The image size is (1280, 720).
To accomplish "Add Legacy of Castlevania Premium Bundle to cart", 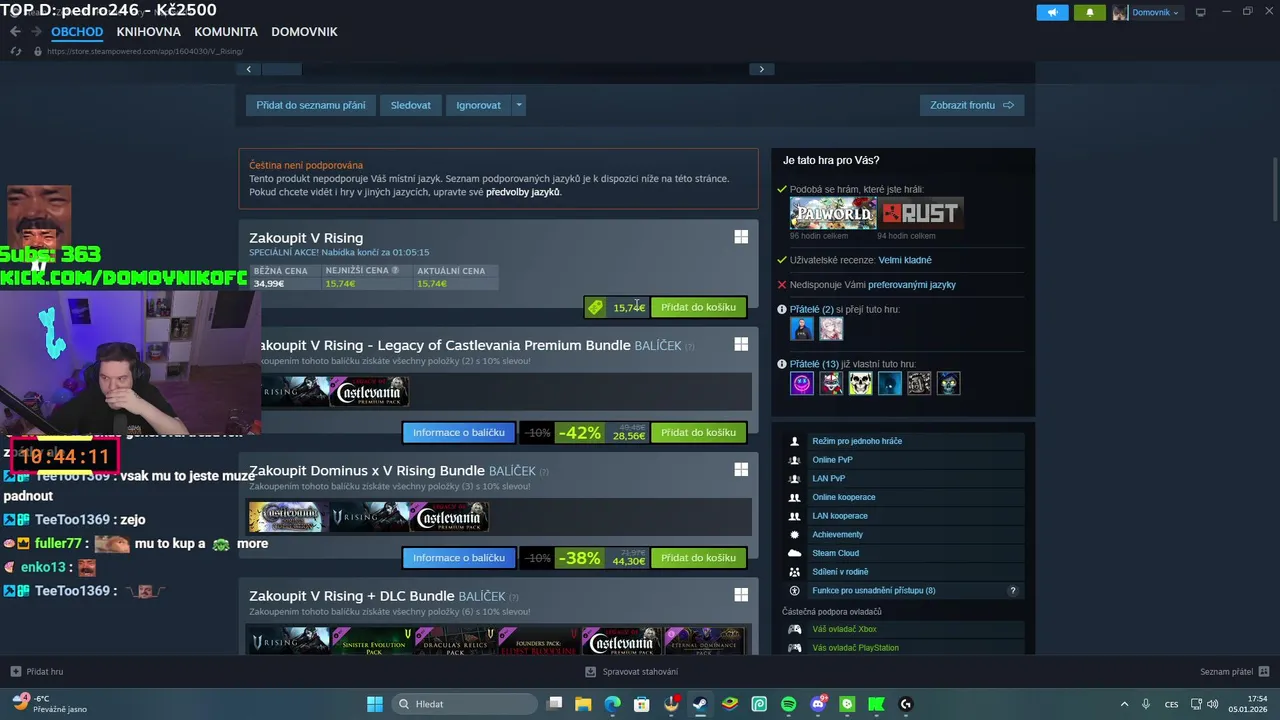I will (698, 433).
